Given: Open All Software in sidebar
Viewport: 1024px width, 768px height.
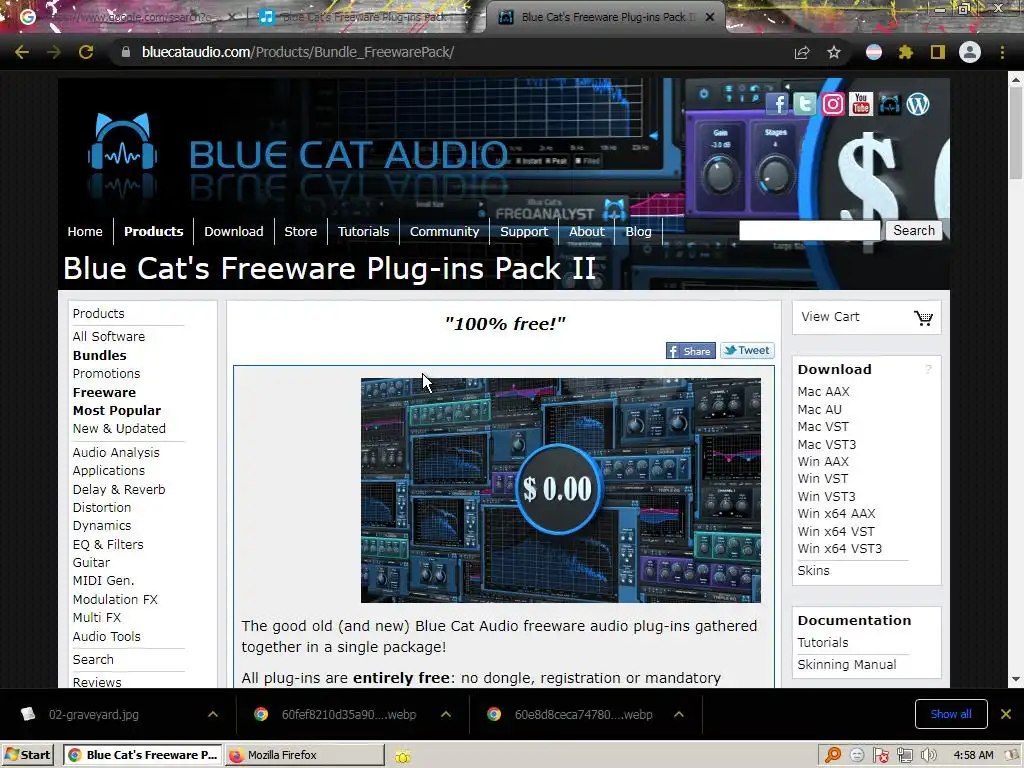Looking at the screenshot, I should (x=108, y=336).
